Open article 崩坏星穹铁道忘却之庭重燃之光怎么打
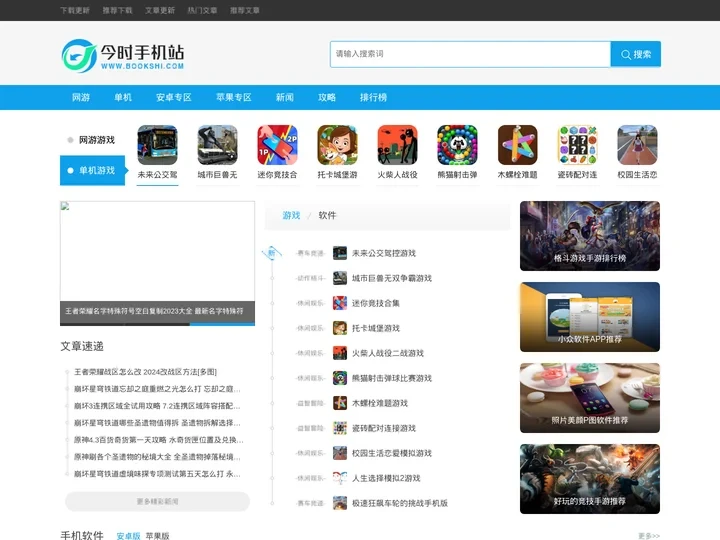 [157, 389]
